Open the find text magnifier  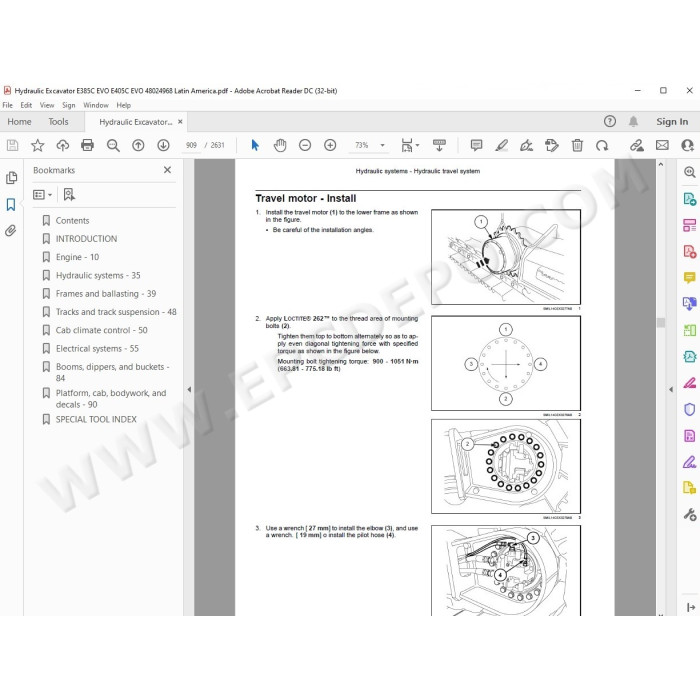pyautogui.click(x=113, y=145)
